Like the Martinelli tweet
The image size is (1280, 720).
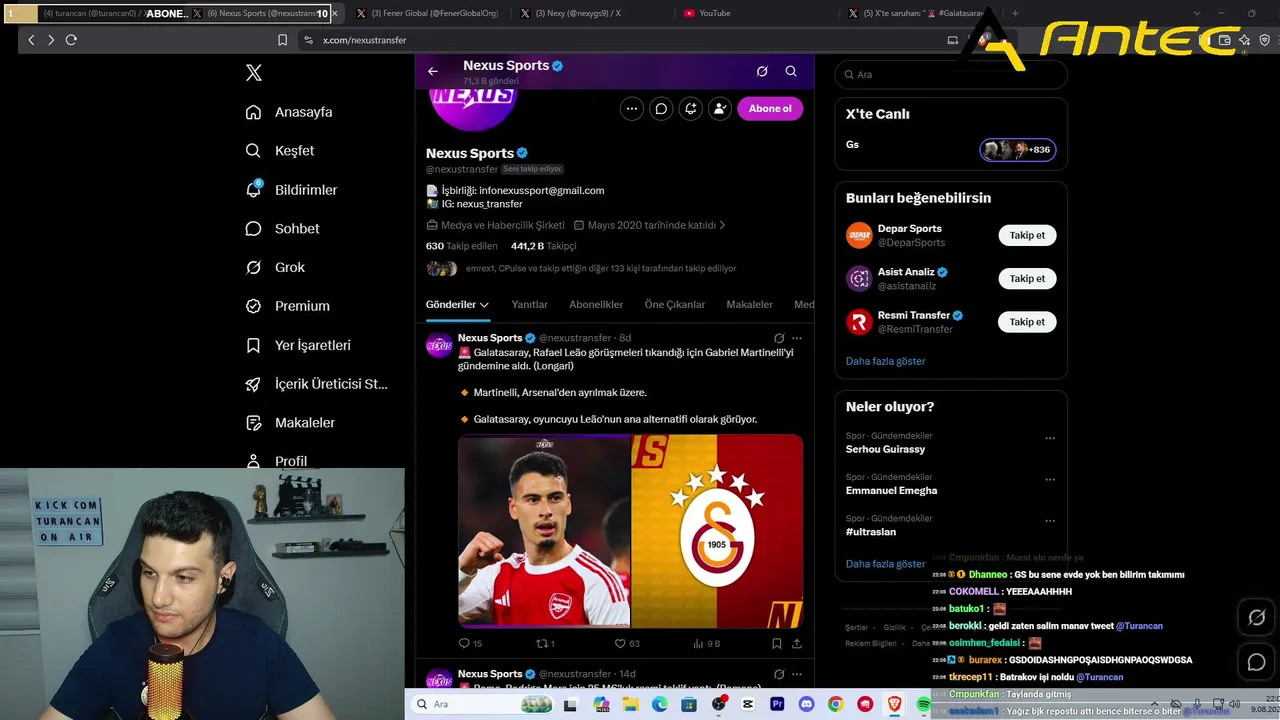(627, 644)
